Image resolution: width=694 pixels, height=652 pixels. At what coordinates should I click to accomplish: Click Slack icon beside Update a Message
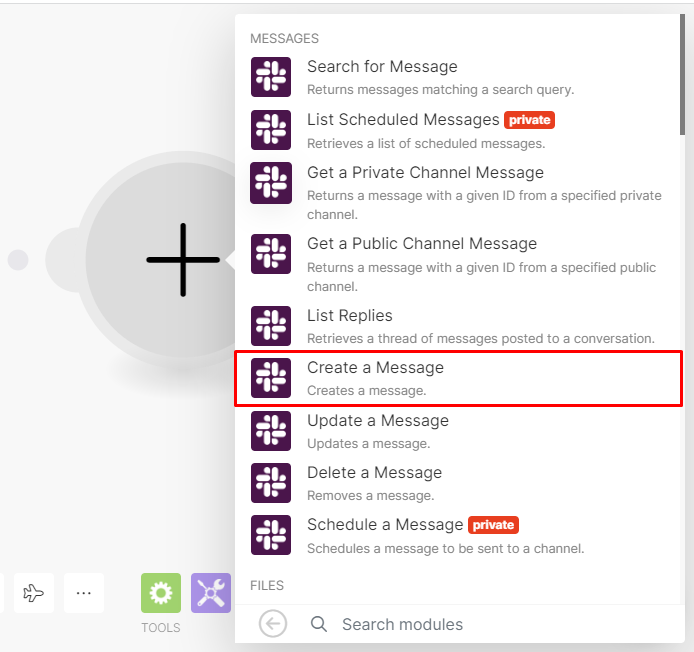[271, 431]
